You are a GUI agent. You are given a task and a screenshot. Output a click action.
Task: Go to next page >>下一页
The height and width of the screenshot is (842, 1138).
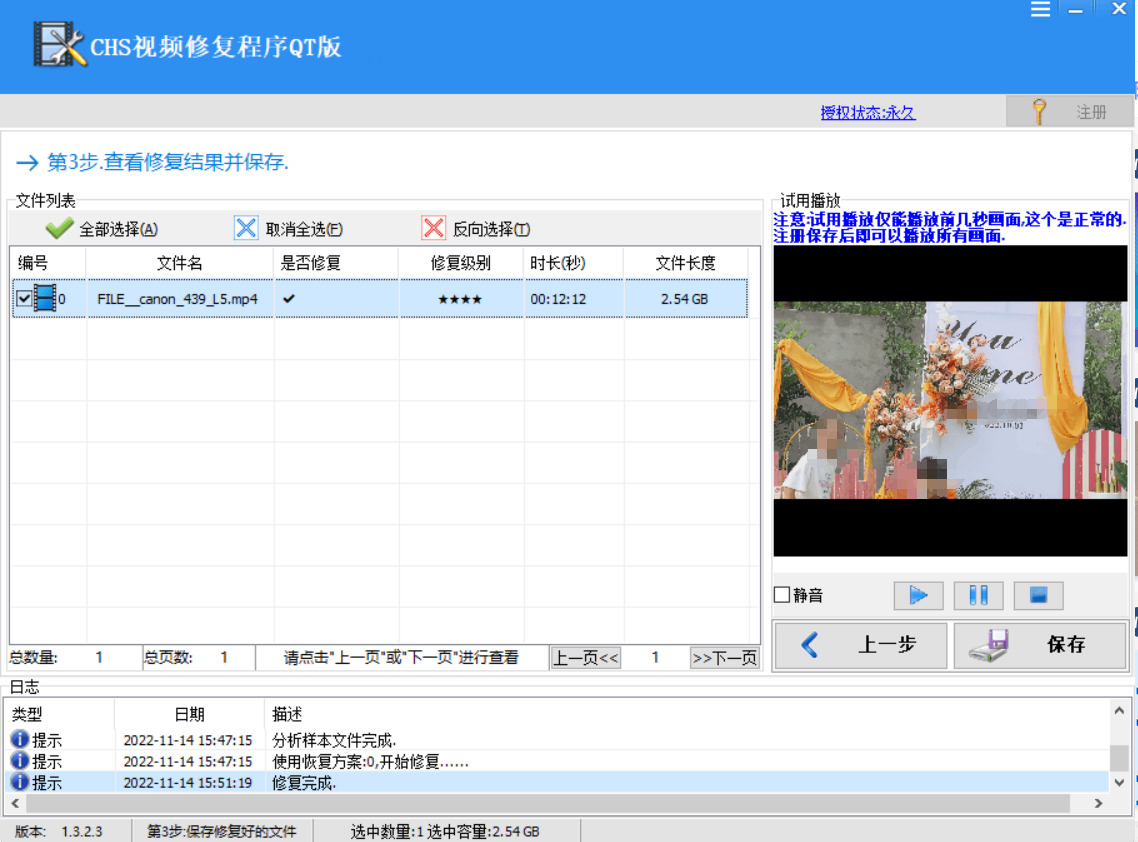click(x=724, y=658)
